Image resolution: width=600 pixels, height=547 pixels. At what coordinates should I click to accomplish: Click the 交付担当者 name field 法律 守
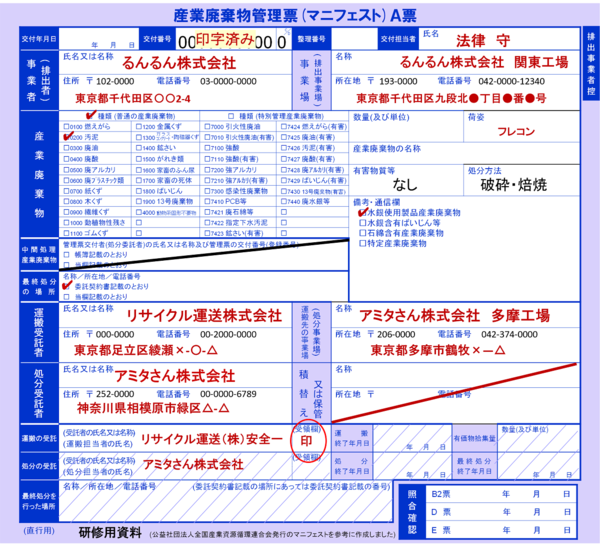pyautogui.click(x=482, y=41)
